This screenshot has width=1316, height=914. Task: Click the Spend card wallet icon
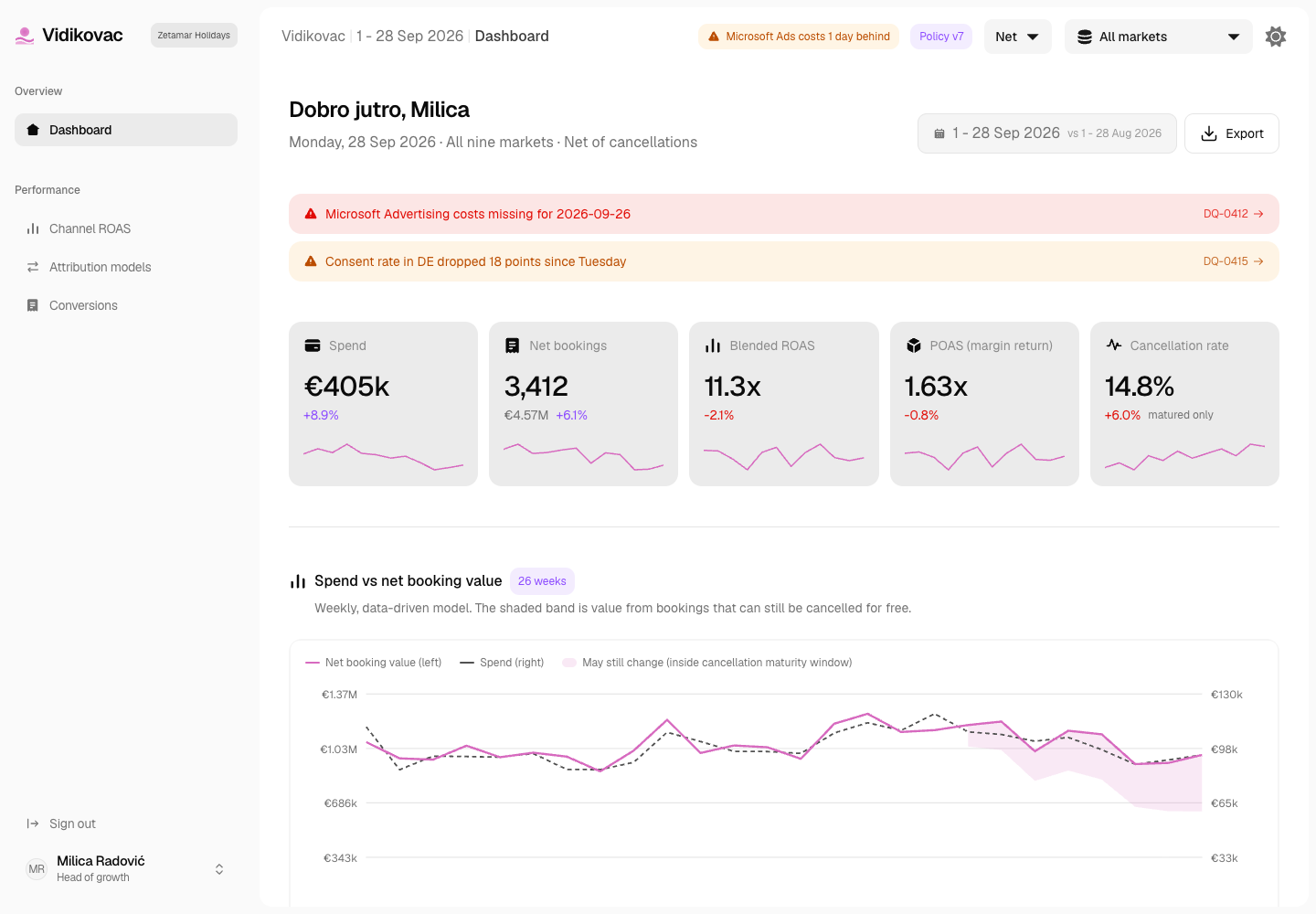(313, 345)
